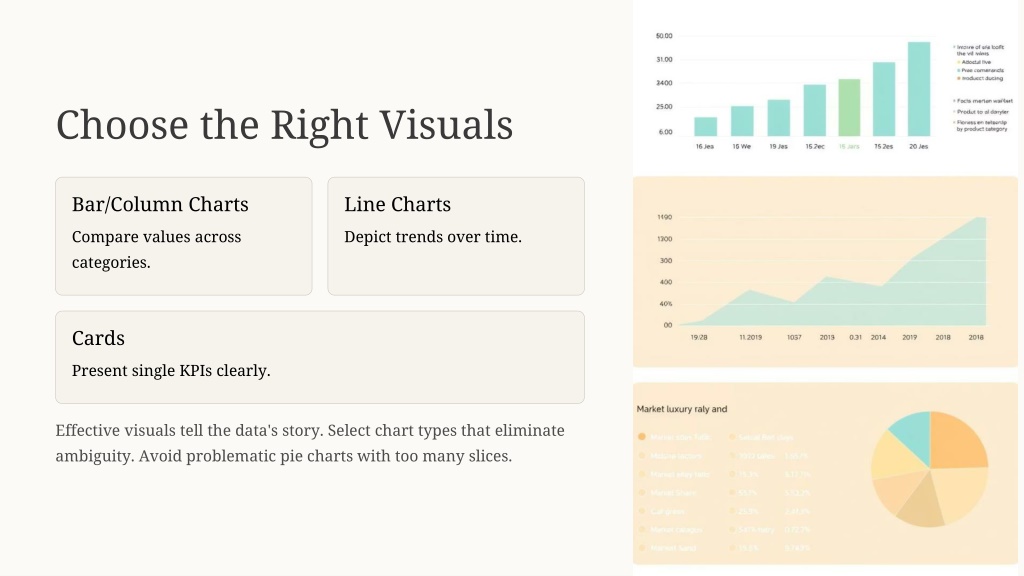Select the Bar/Column Charts card
The image size is (1024, 576).
[x=184, y=236]
